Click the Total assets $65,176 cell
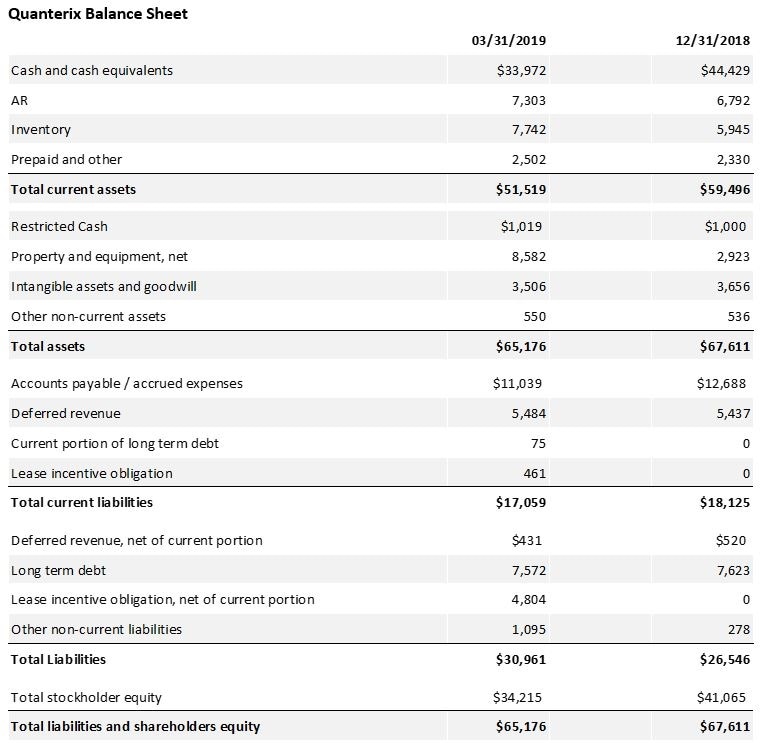This screenshot has width=763, height=743. [521, 346]
